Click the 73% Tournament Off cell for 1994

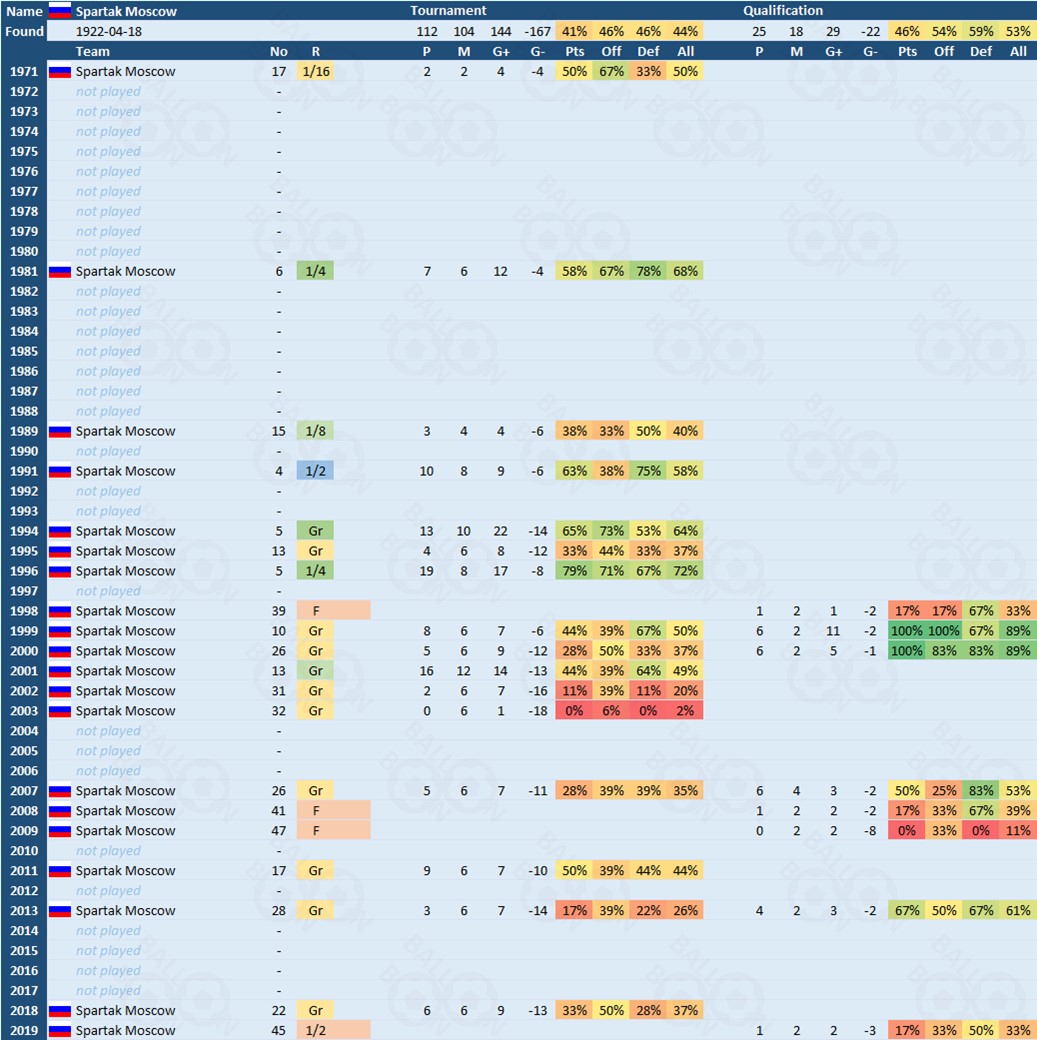coord(611,531)
